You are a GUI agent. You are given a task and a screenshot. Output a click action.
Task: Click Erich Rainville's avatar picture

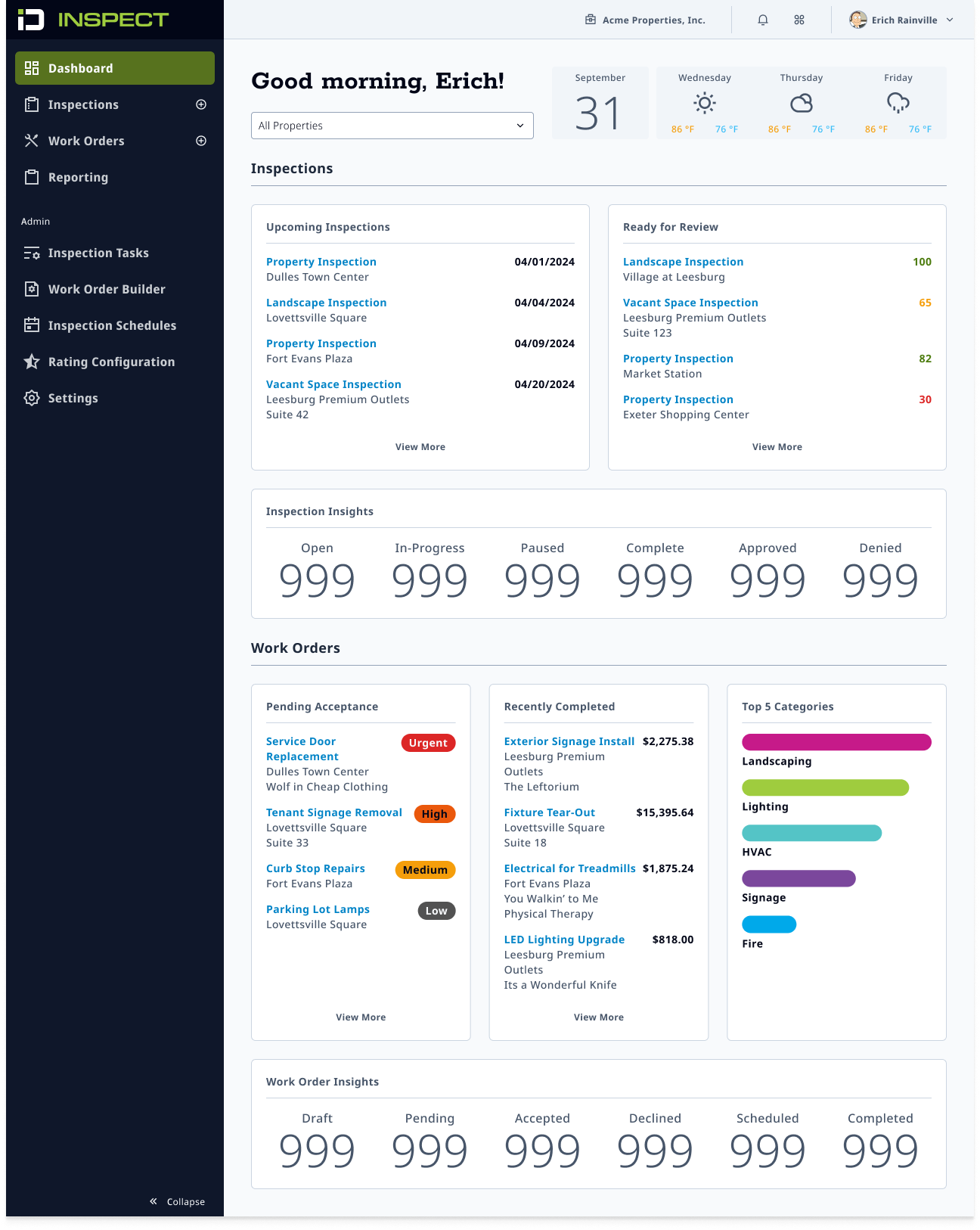857,20
